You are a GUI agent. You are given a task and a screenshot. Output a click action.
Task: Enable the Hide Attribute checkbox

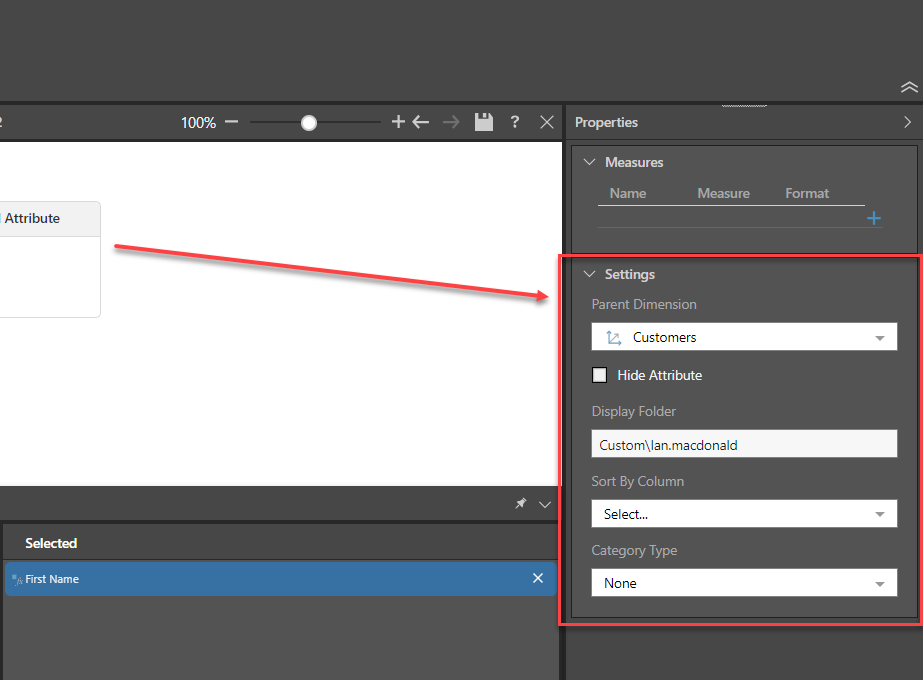coord(600,375)
